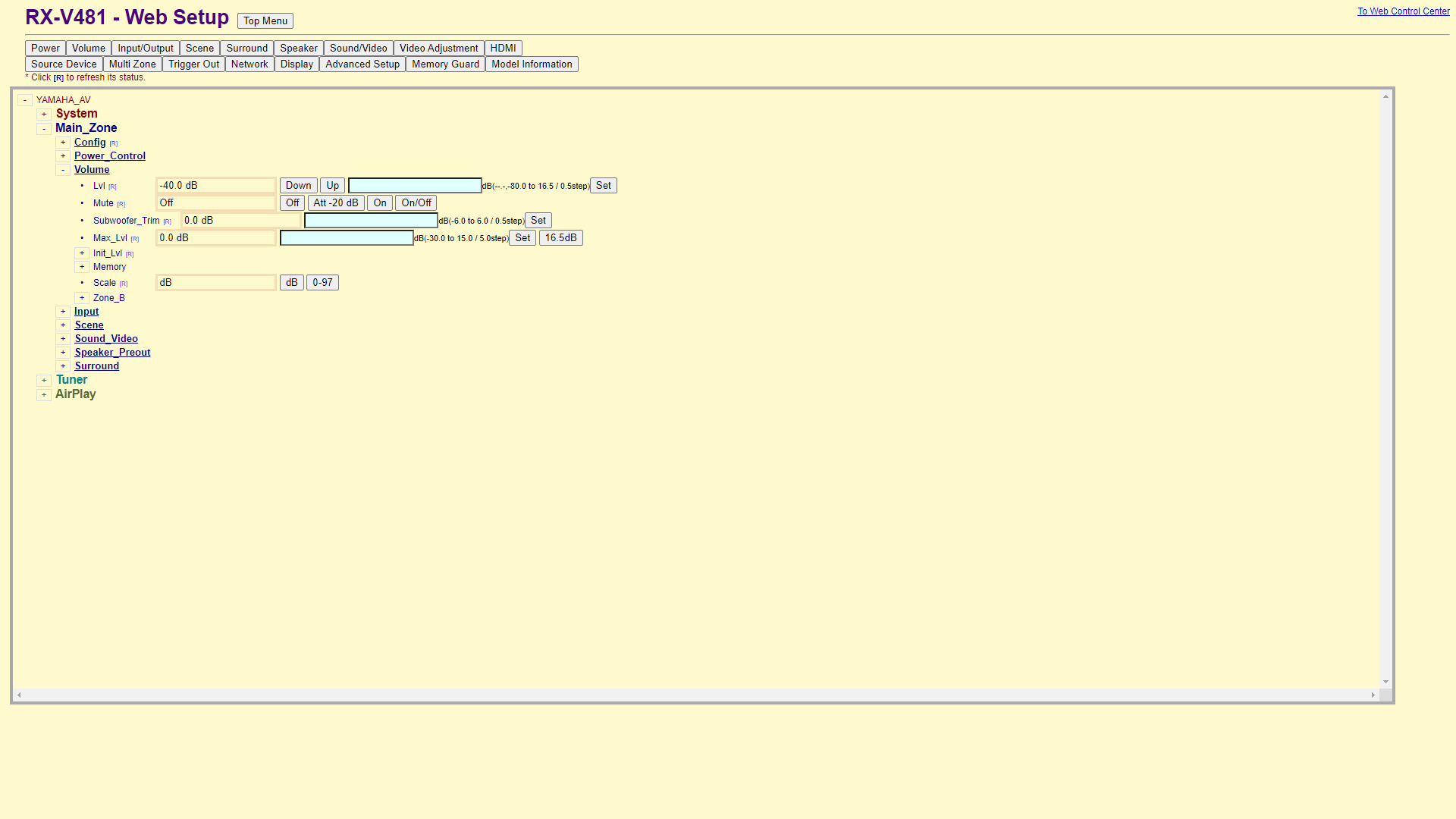Image resolution: width=1456 pixels, height=819 pixels.
Task: Set Mute to Off
Action: [x=293, y=203]
